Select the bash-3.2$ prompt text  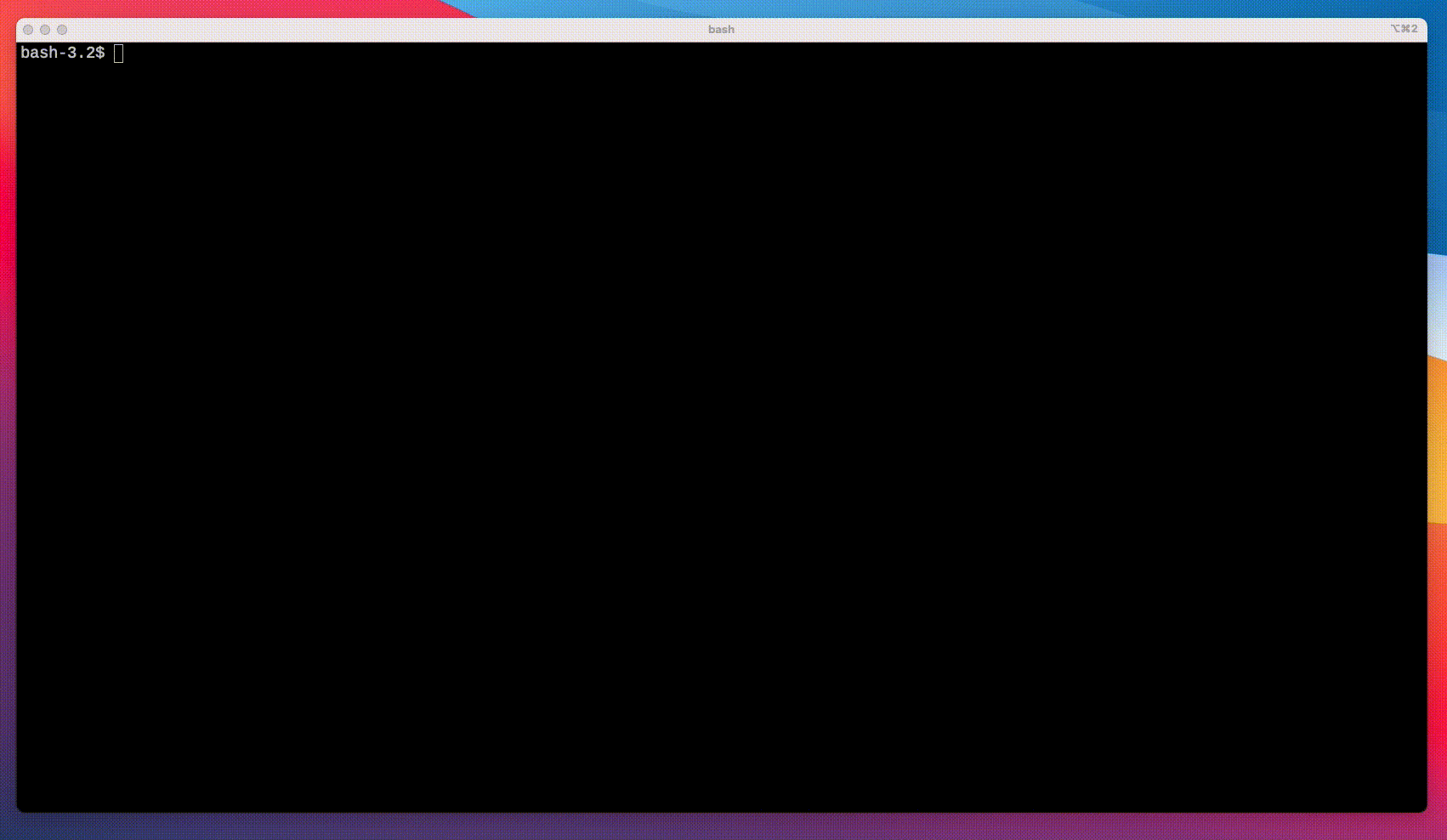point(62,53)
